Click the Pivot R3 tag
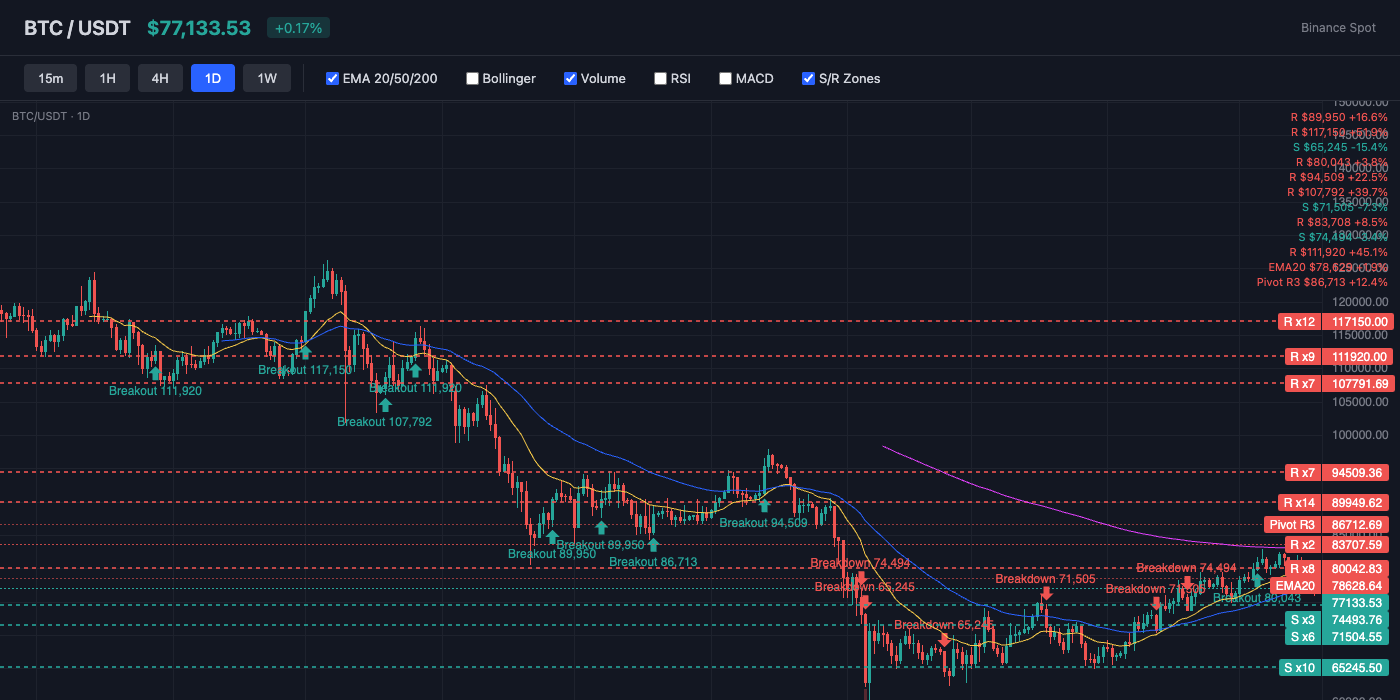The width and height of the screenshot is (1400, 700). pyautogui.click(x=1292, y=524)
